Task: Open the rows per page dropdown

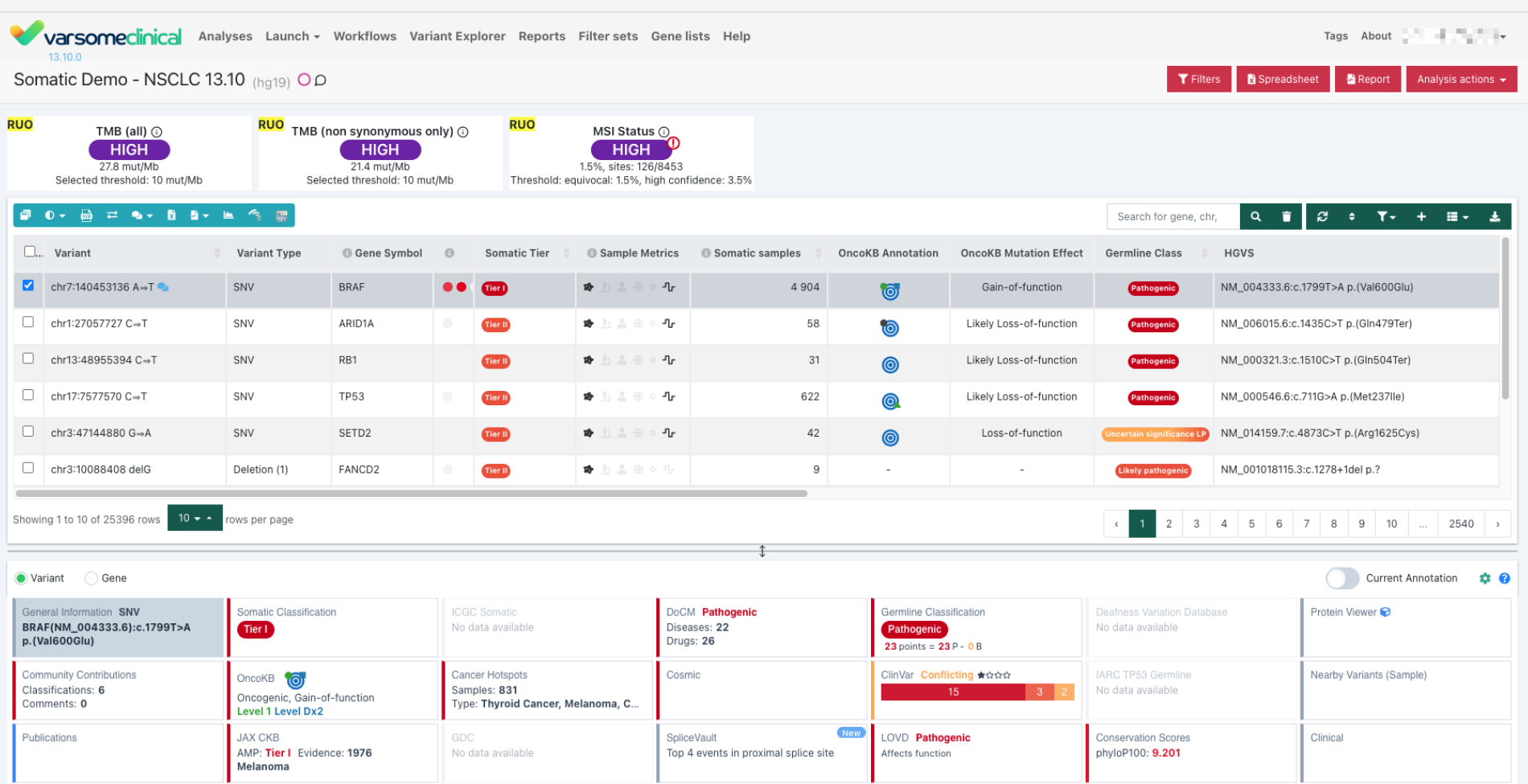Action: pyautogui.click(x=195, y=519)
